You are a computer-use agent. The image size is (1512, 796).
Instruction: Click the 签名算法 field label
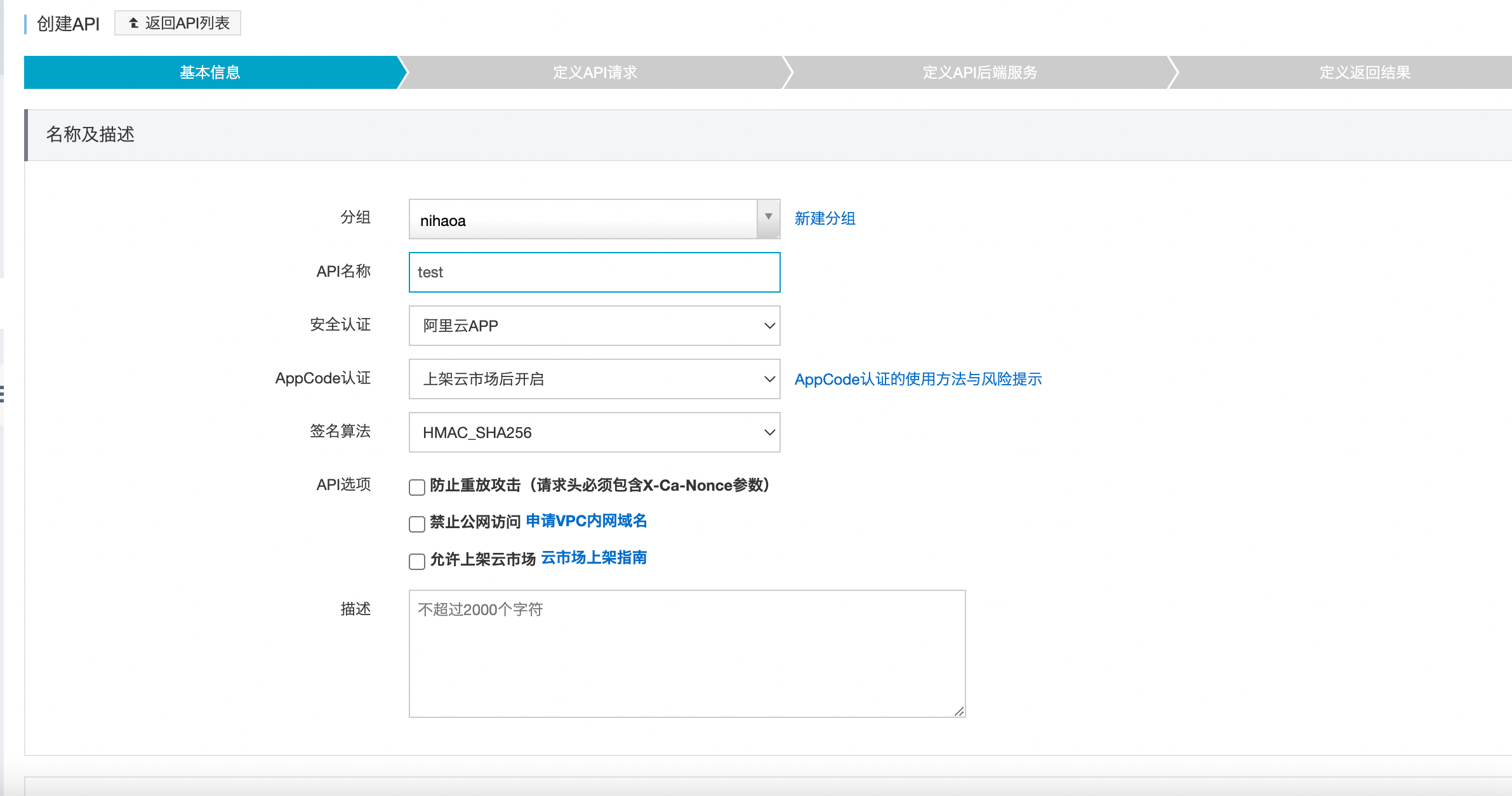click(340, 432)
